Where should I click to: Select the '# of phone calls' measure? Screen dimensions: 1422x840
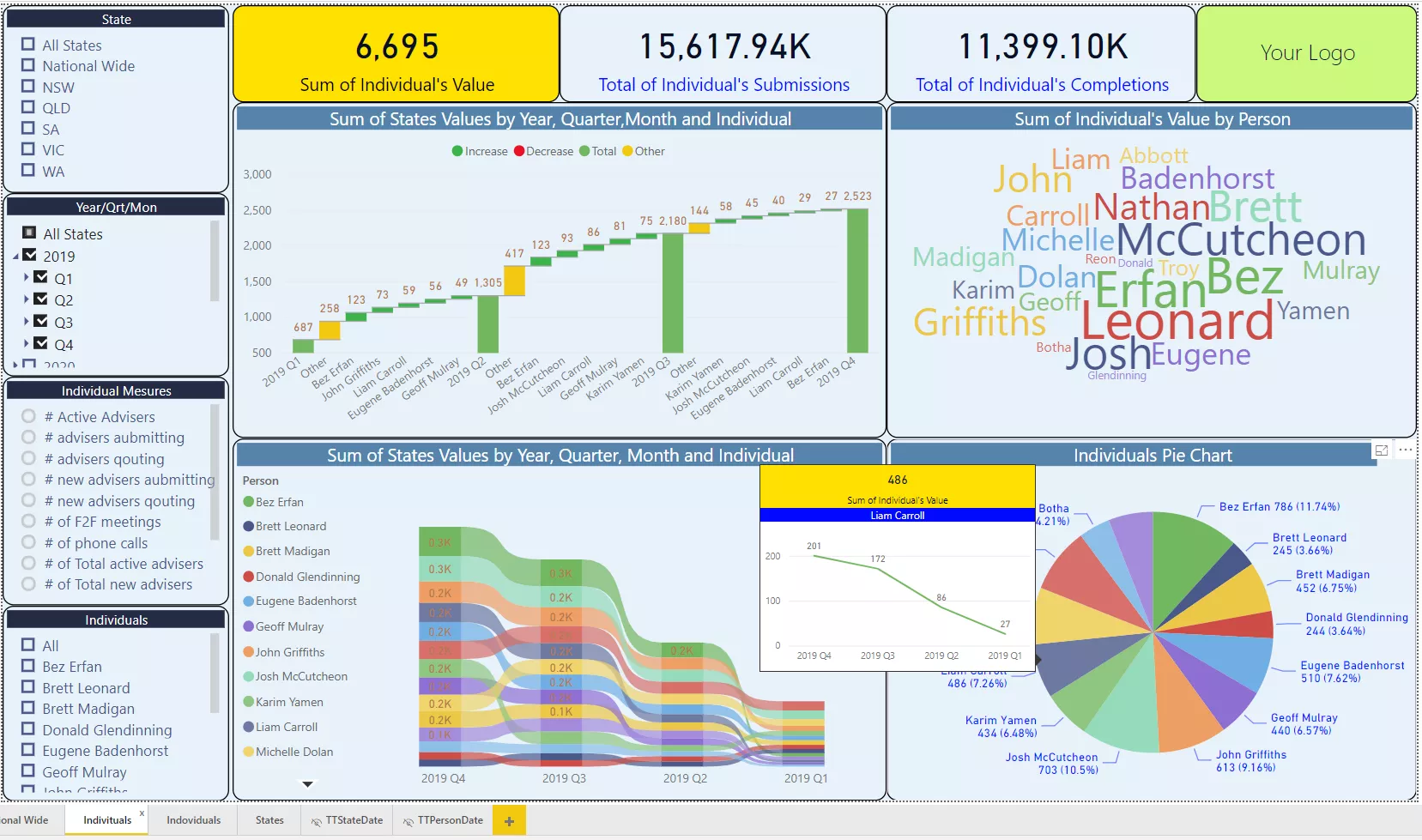click(28, 542)
